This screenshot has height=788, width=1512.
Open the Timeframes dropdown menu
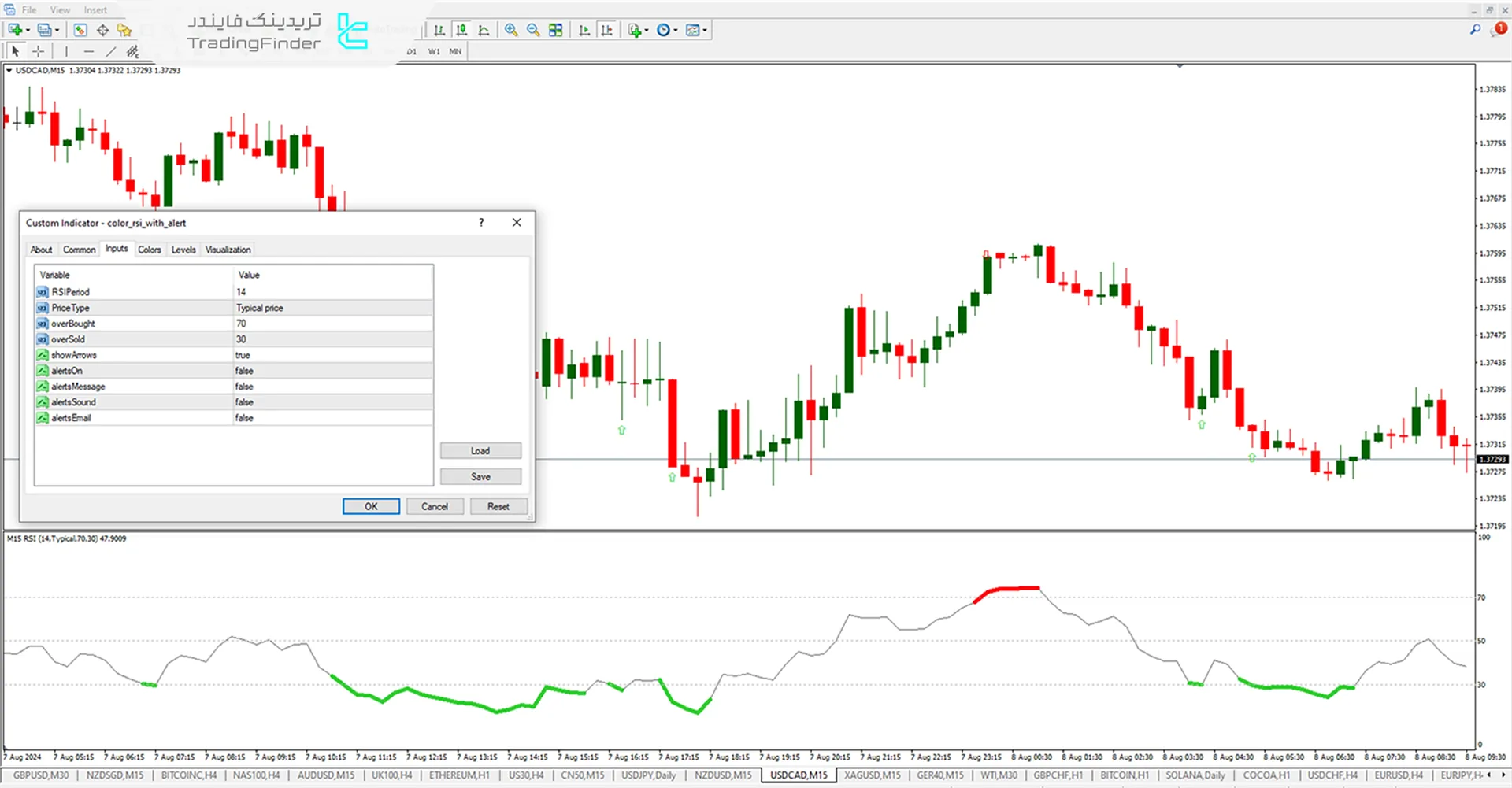pyautogui.click(x=676, y=30)
